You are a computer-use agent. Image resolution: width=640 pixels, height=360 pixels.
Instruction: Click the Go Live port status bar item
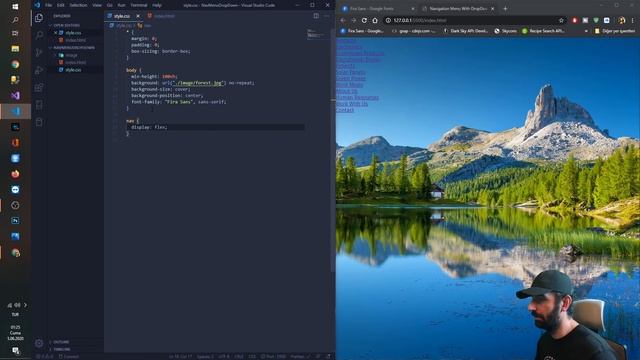coord(273,356)
